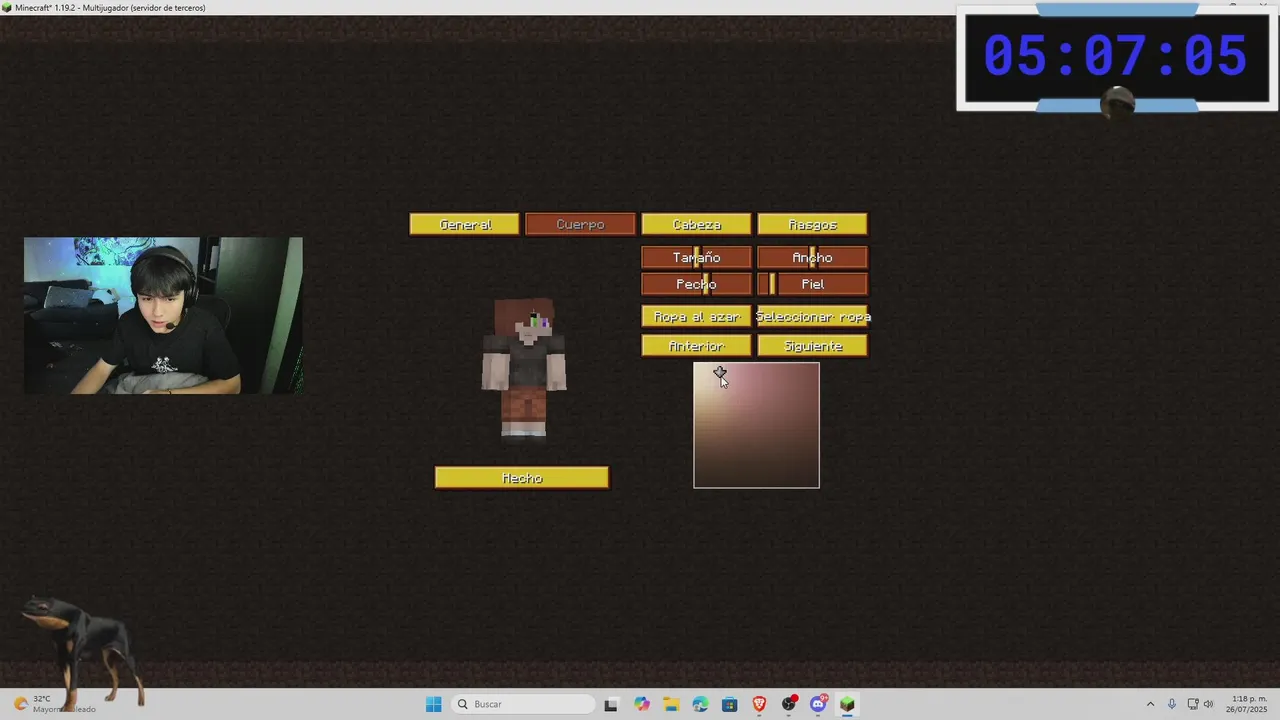
Task: Open network settings tray icon
Action: tap(1192, 704)
